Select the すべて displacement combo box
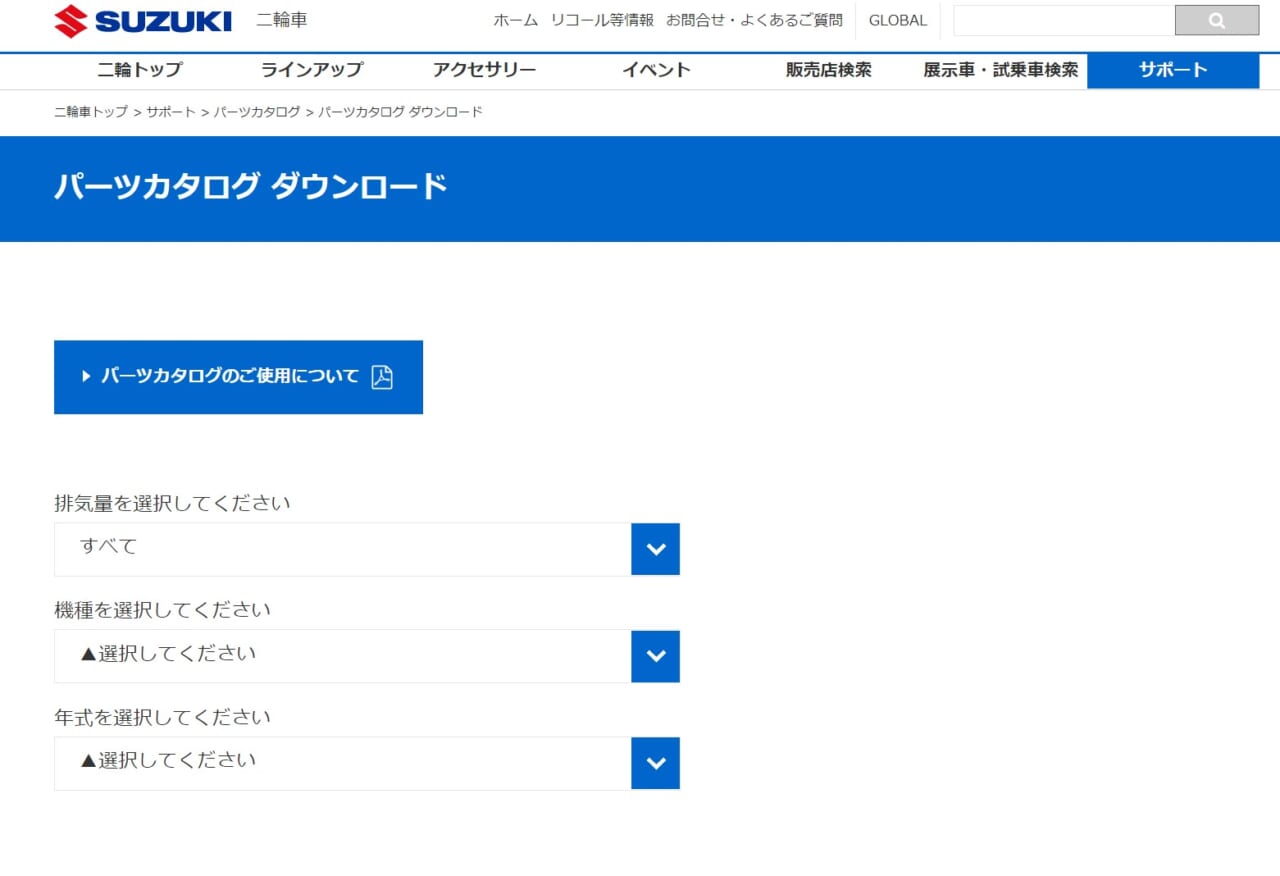This screenshot has width=1280, height=876. 367,549
